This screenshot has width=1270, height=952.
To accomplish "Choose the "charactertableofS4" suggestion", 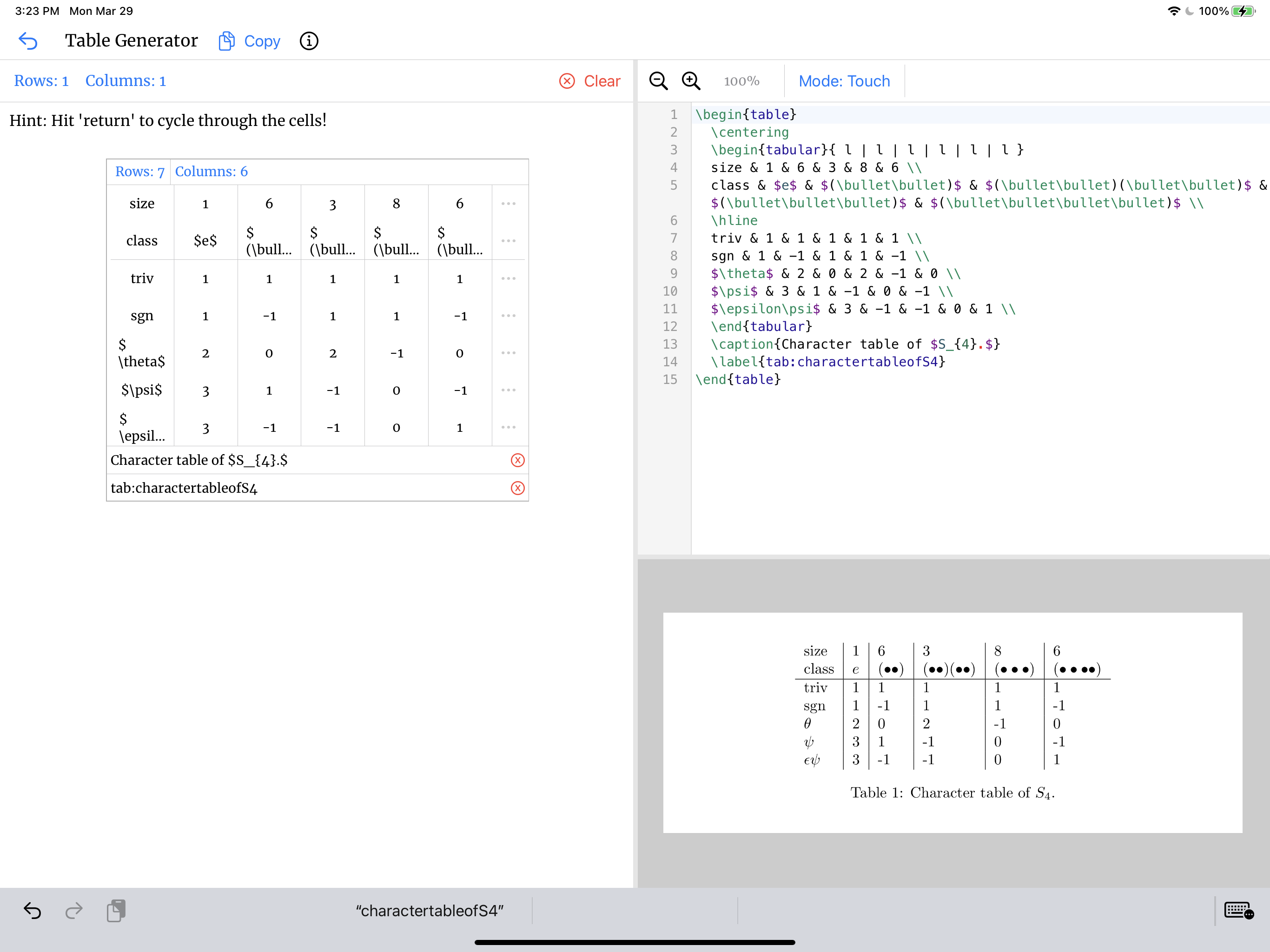I will pos(430,911).
